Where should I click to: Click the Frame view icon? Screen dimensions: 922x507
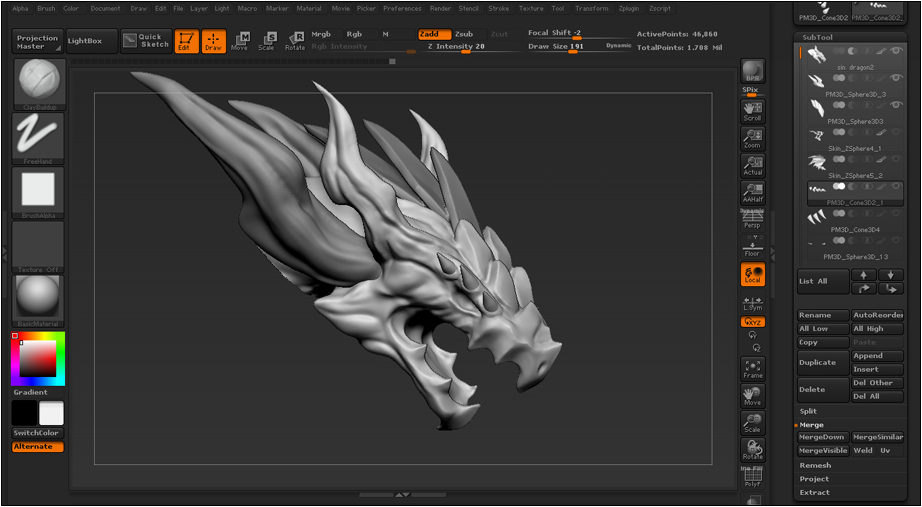pos(753,369)
